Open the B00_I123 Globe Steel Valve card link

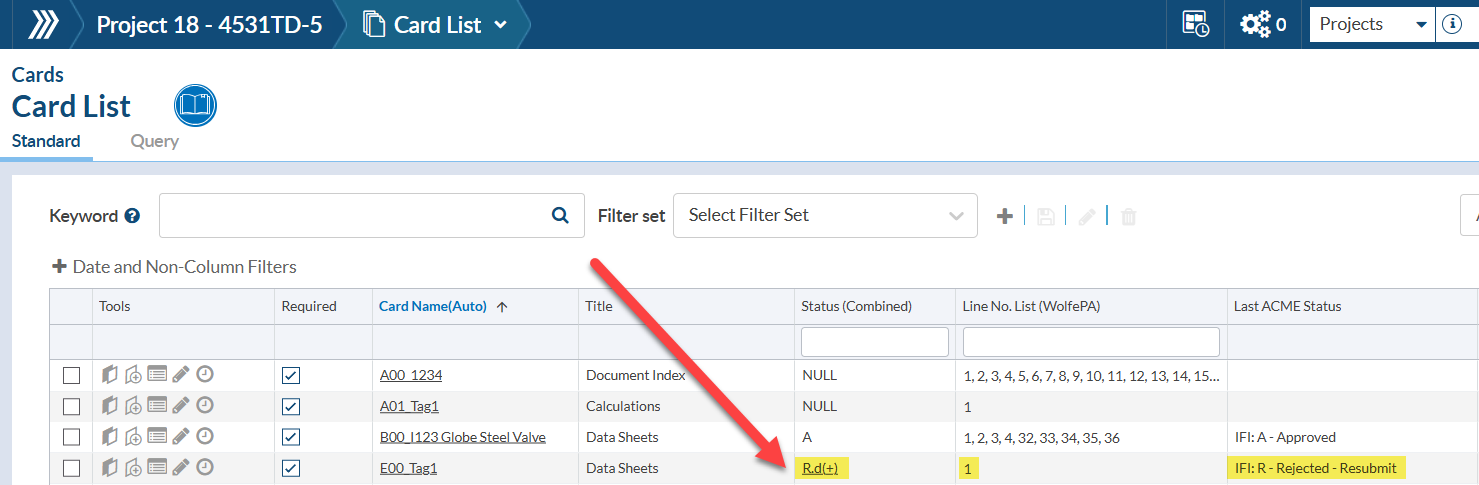pos(462,437)
